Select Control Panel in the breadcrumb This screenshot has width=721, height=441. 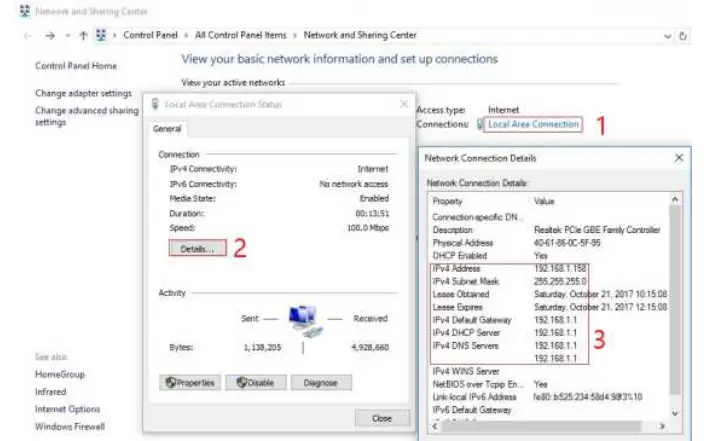(150, 35)
